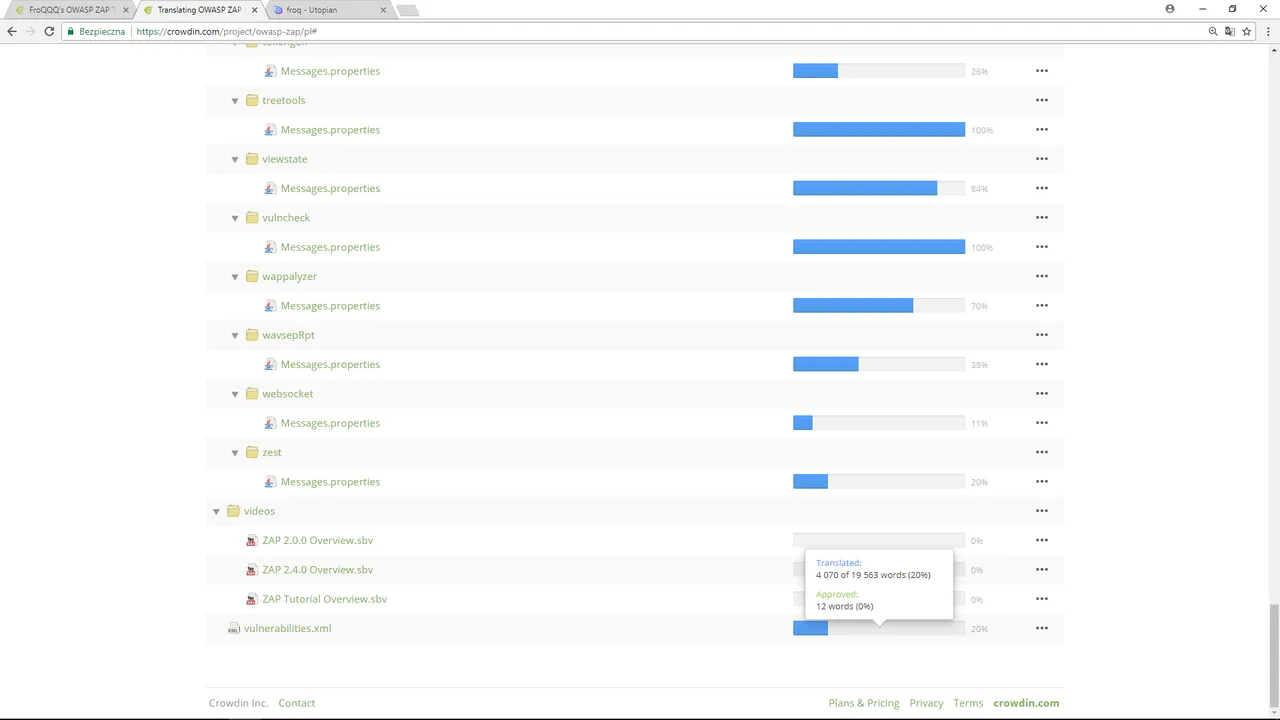Screen dimensions: 1280x720
Task: Open options menu for ZAP Tutorial Overview.sbv
Action: point(1042,599)
